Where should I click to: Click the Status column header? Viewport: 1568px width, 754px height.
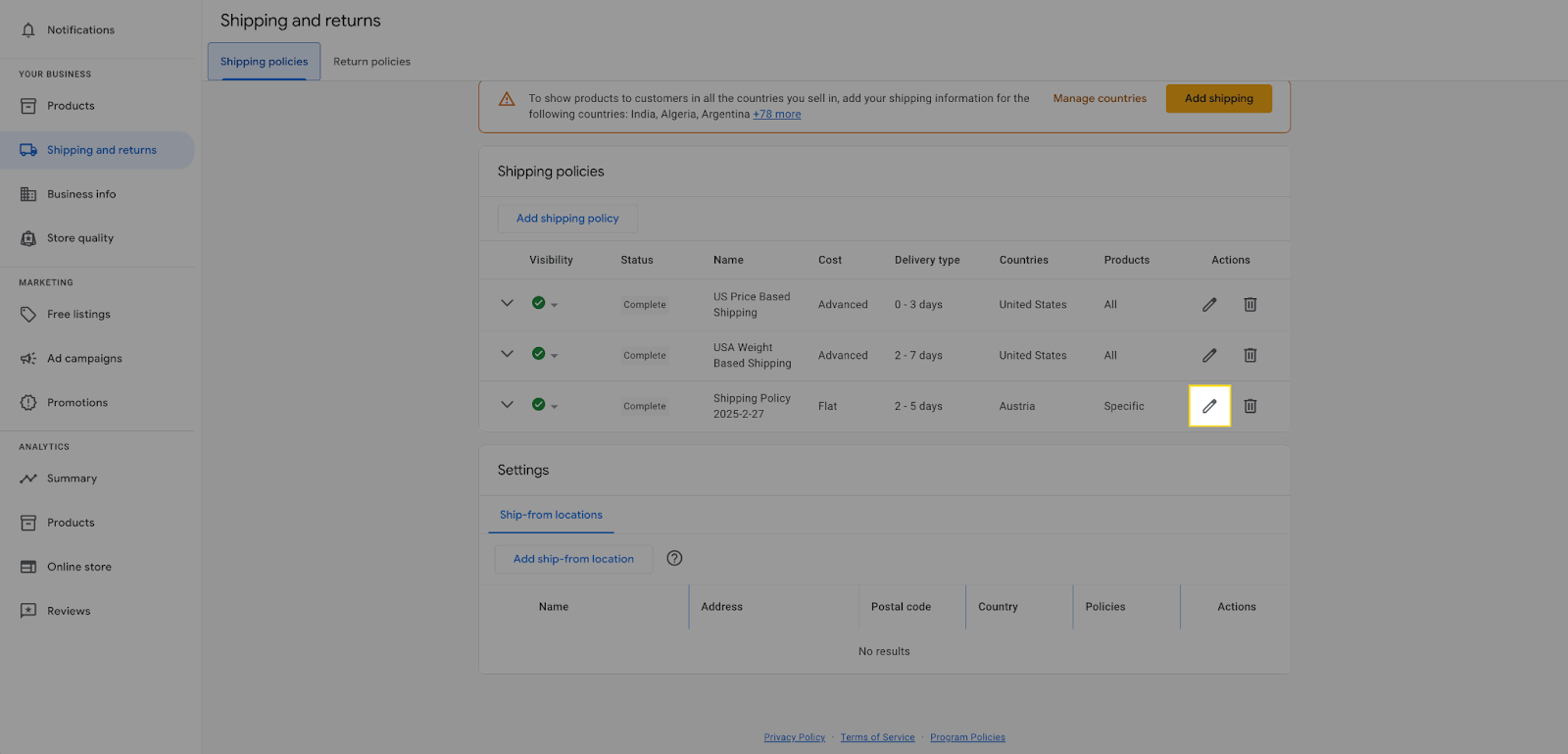pyautogui.click(x=637, y=260)
